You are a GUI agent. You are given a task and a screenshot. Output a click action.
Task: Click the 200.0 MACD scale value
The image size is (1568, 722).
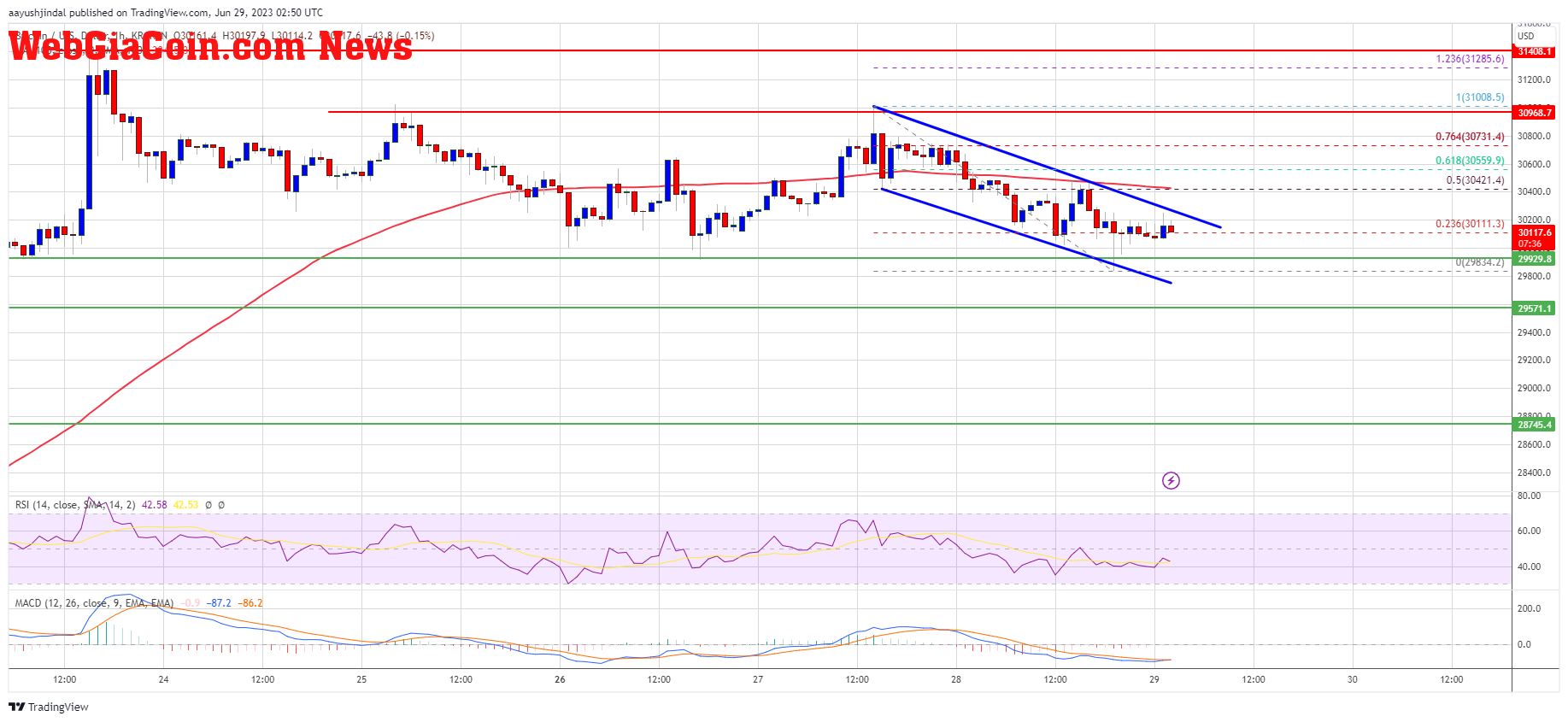pos(1529,608)
